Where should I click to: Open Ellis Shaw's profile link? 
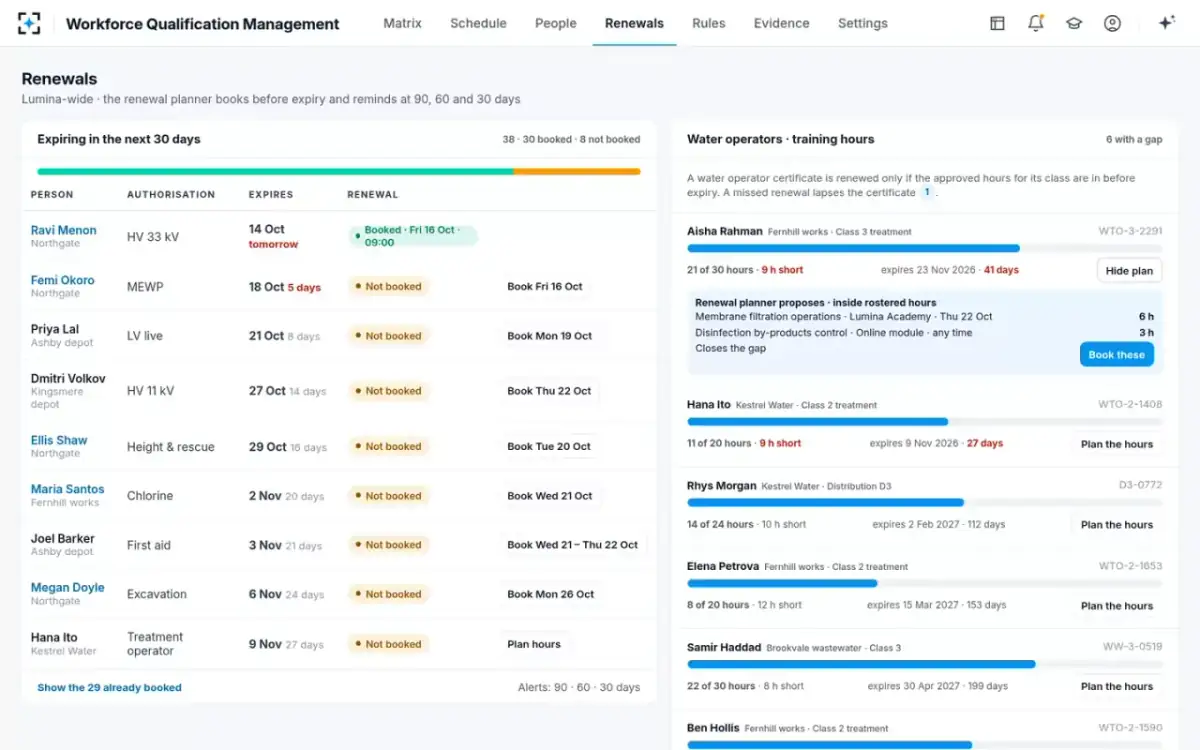59,440
